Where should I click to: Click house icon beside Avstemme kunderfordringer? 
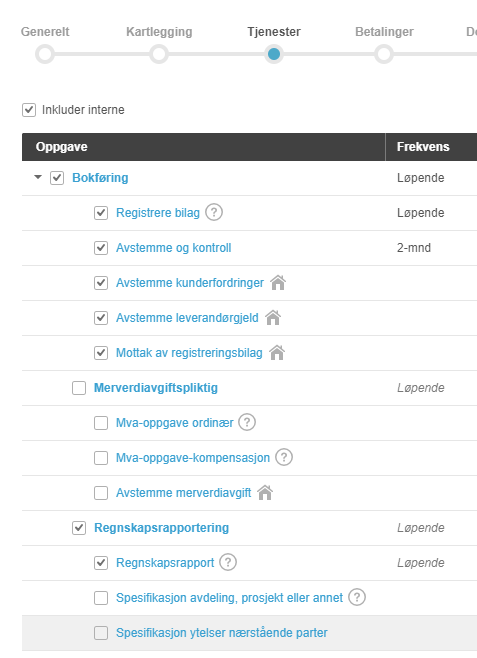(x=278, y=282)
